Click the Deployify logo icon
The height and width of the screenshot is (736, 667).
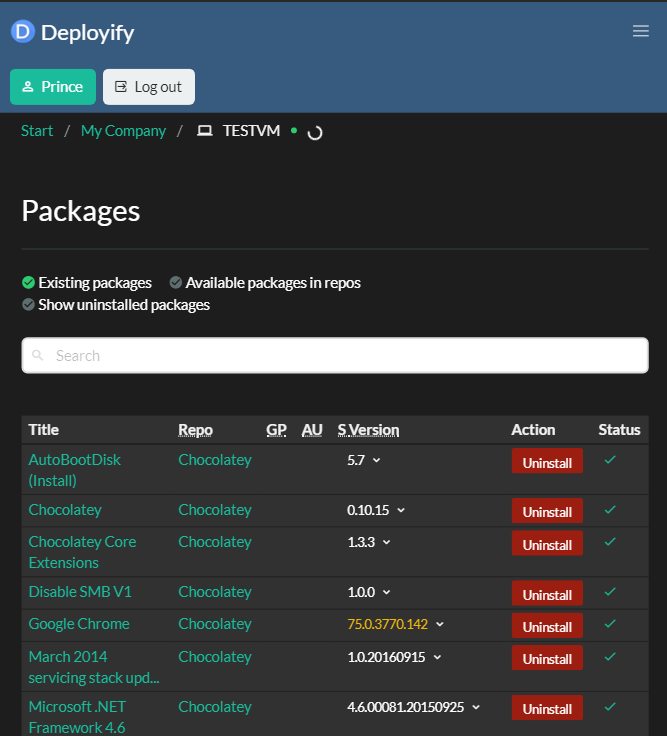pyautogui.click(x=23, y=32)
